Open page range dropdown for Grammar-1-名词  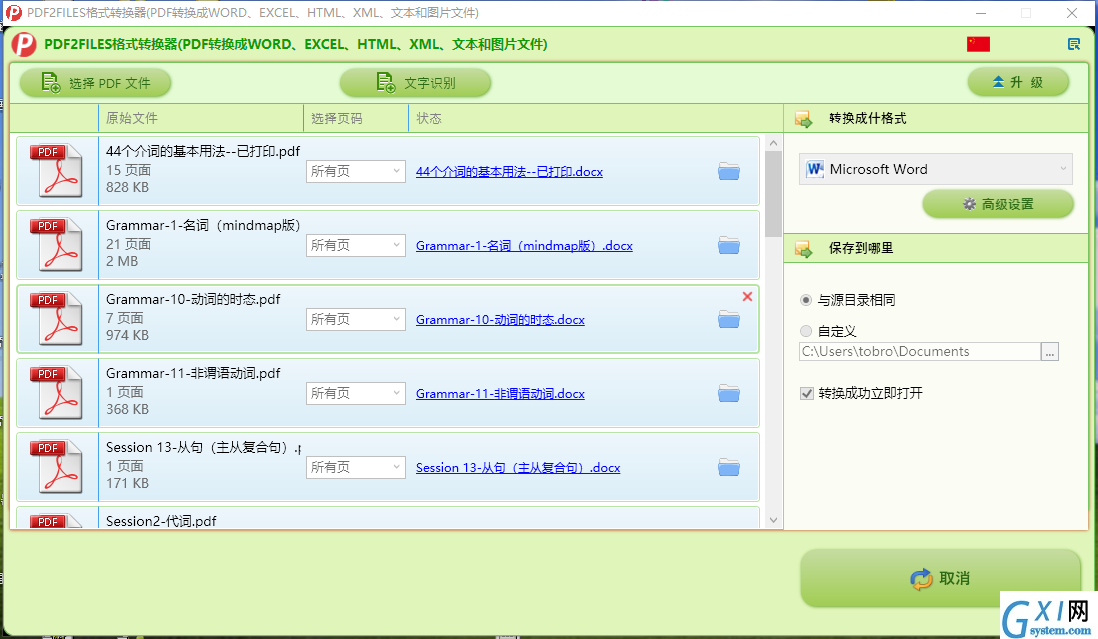356,246
